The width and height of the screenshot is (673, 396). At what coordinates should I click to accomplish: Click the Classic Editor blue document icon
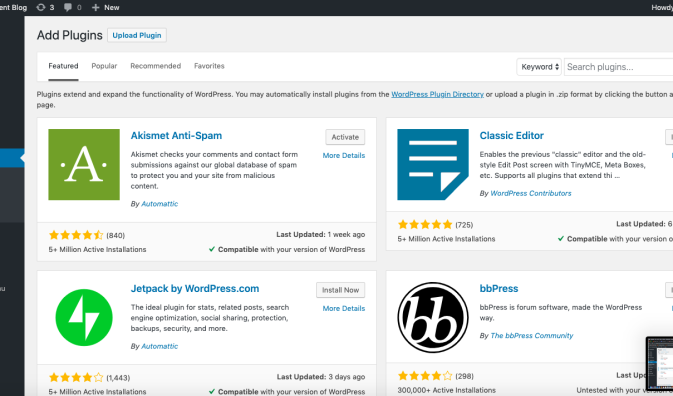(433, 164)
